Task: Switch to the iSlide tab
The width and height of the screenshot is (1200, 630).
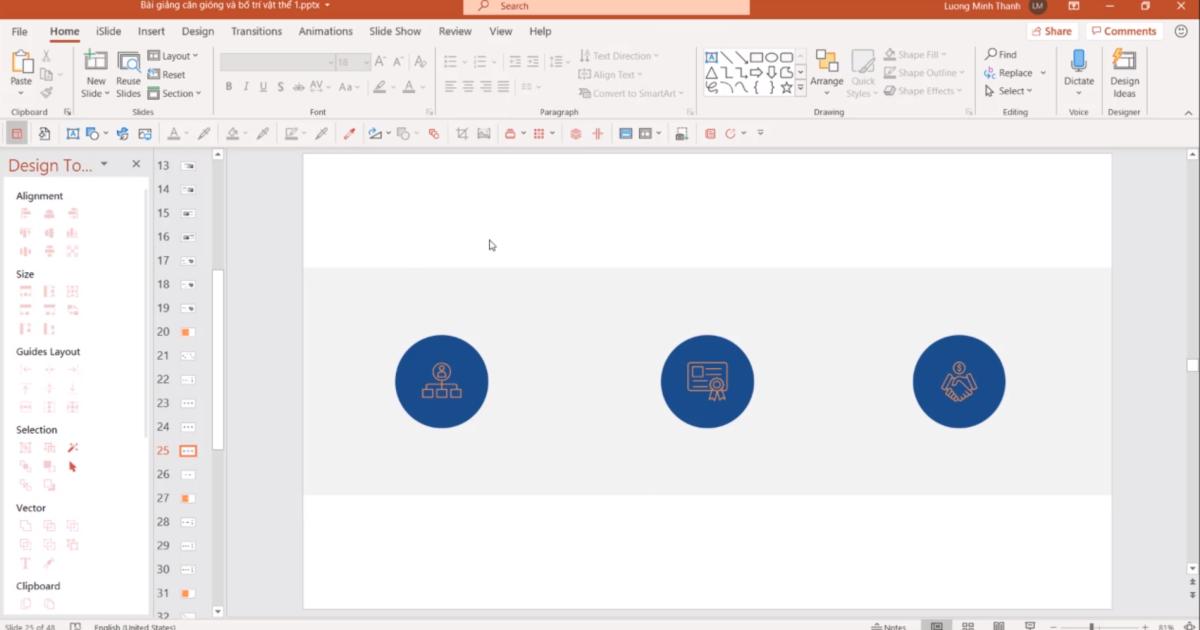Action: pos(108,31)
